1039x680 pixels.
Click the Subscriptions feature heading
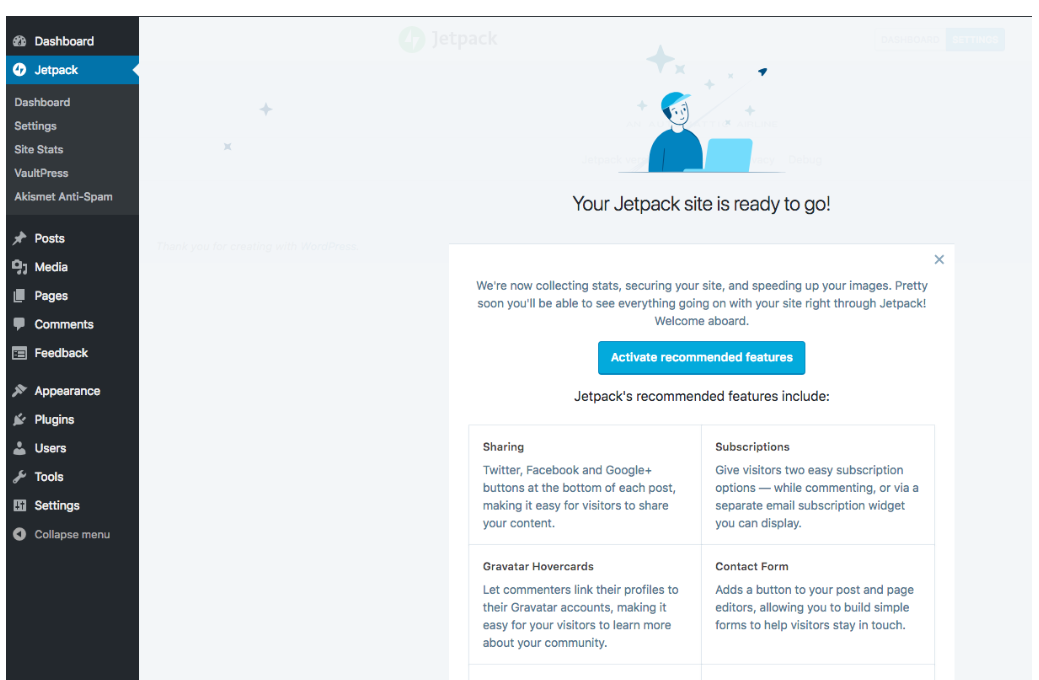click(752, 447)
